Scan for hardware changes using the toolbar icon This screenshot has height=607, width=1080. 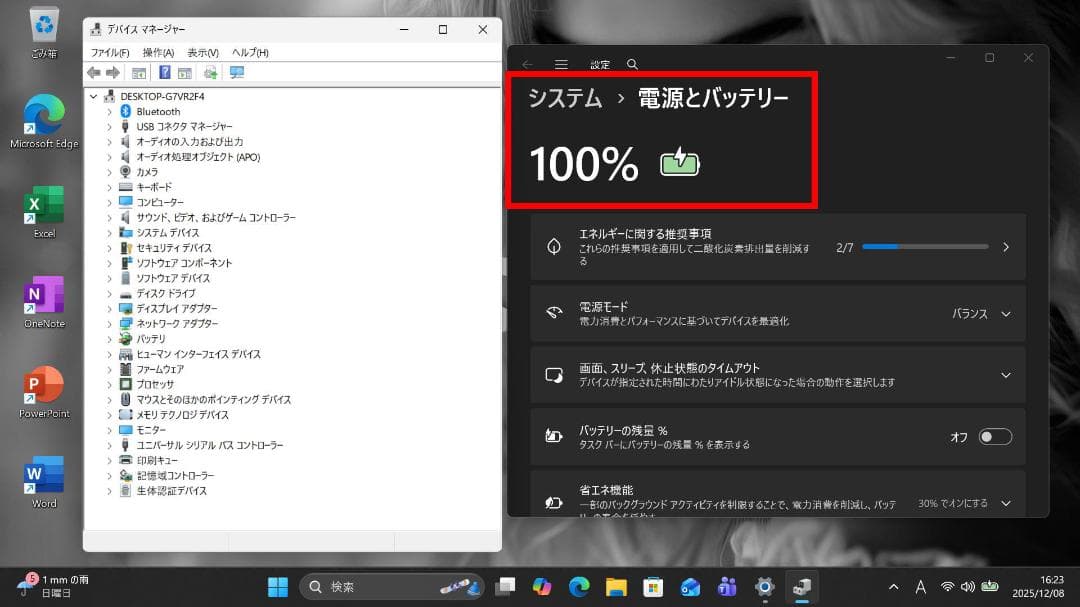click(x=211, y=72)
